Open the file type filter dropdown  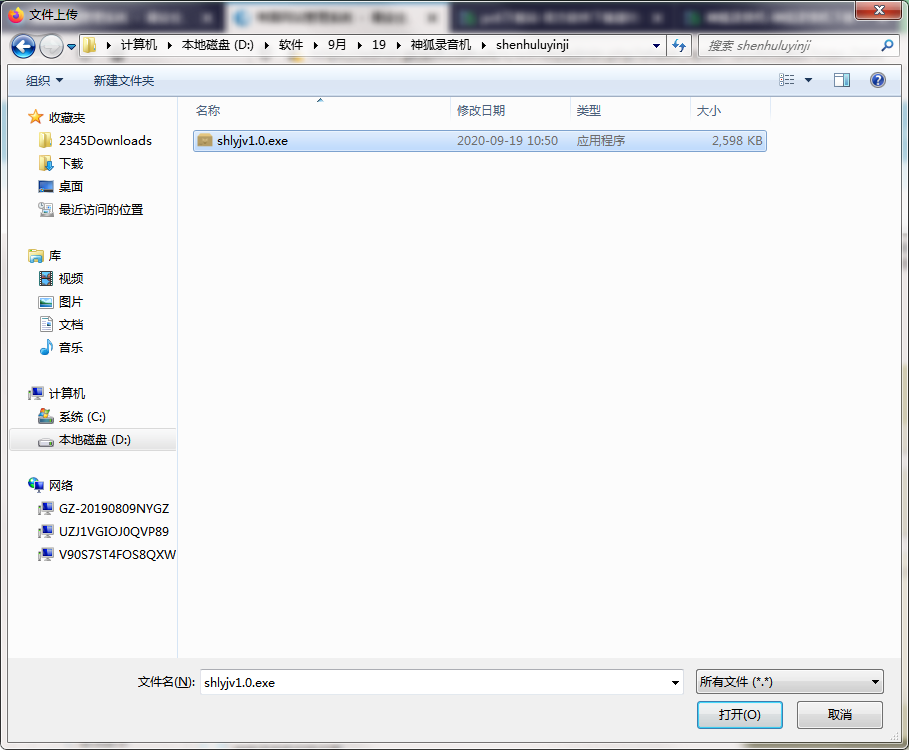click(x=789, y=682)
